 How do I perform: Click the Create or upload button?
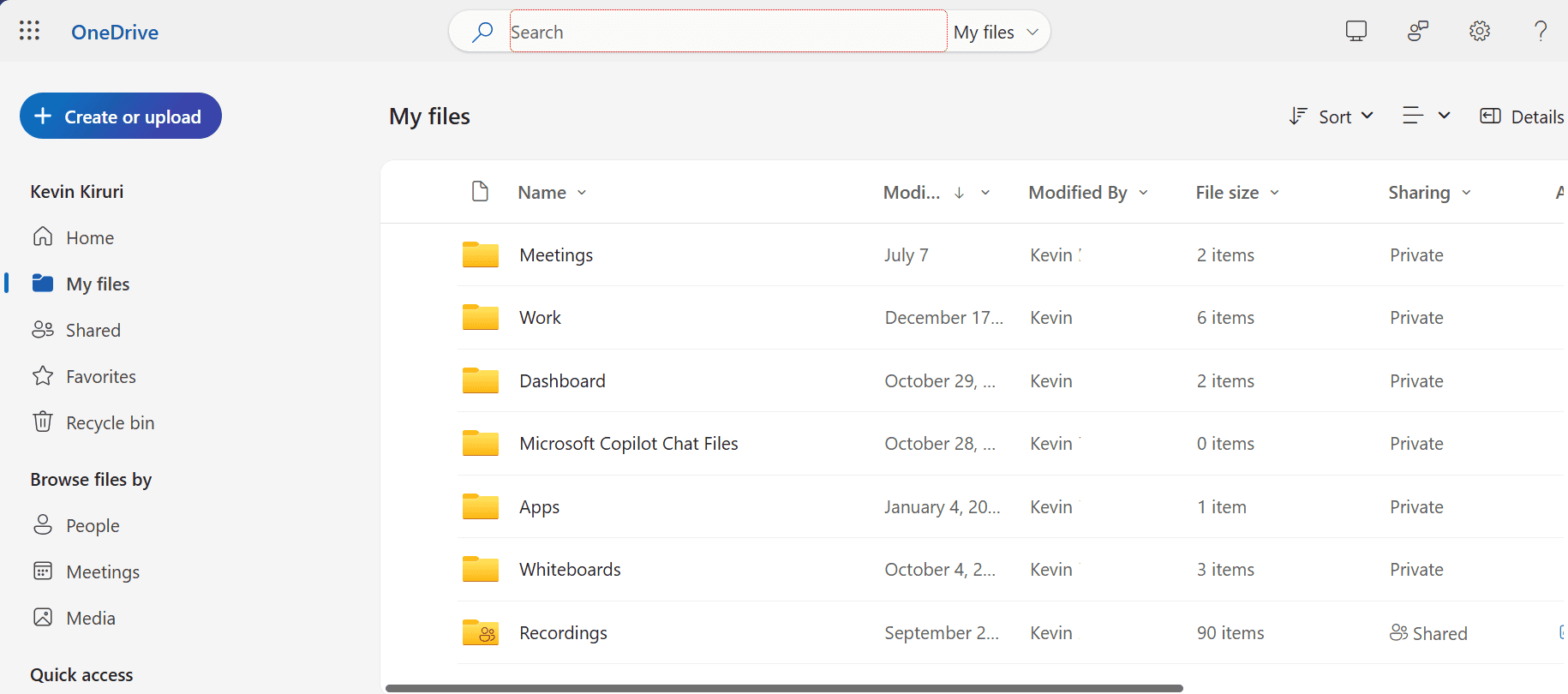click(x=121, y=116)
